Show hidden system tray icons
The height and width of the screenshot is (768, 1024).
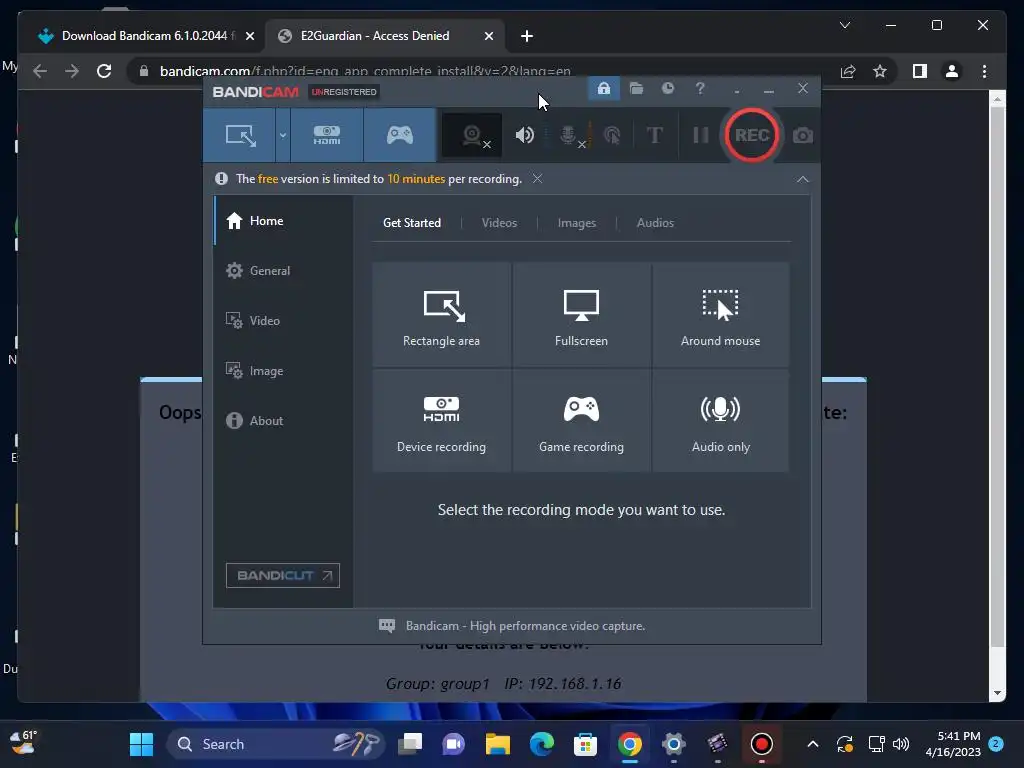[812, 744]
